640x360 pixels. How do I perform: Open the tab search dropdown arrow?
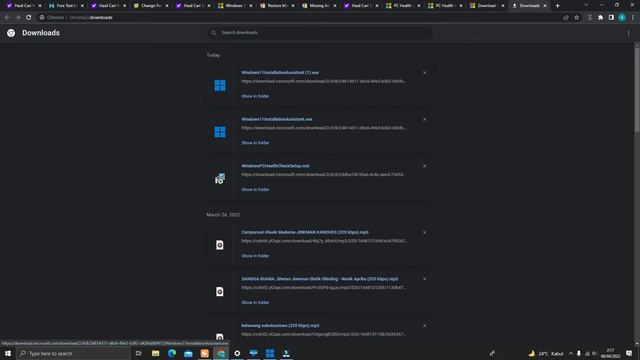coord(586,5)
